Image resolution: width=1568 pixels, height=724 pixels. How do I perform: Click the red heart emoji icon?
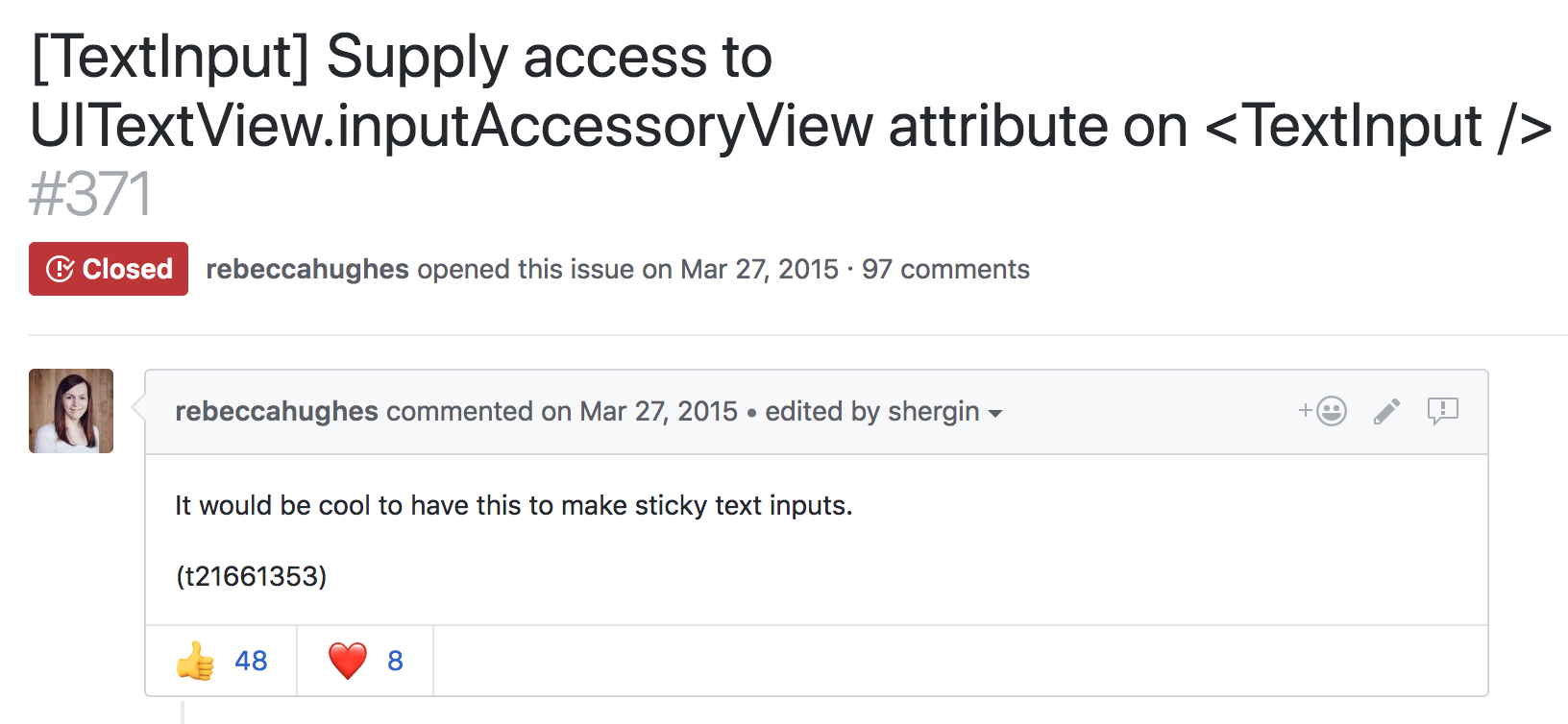click(348, 661)
